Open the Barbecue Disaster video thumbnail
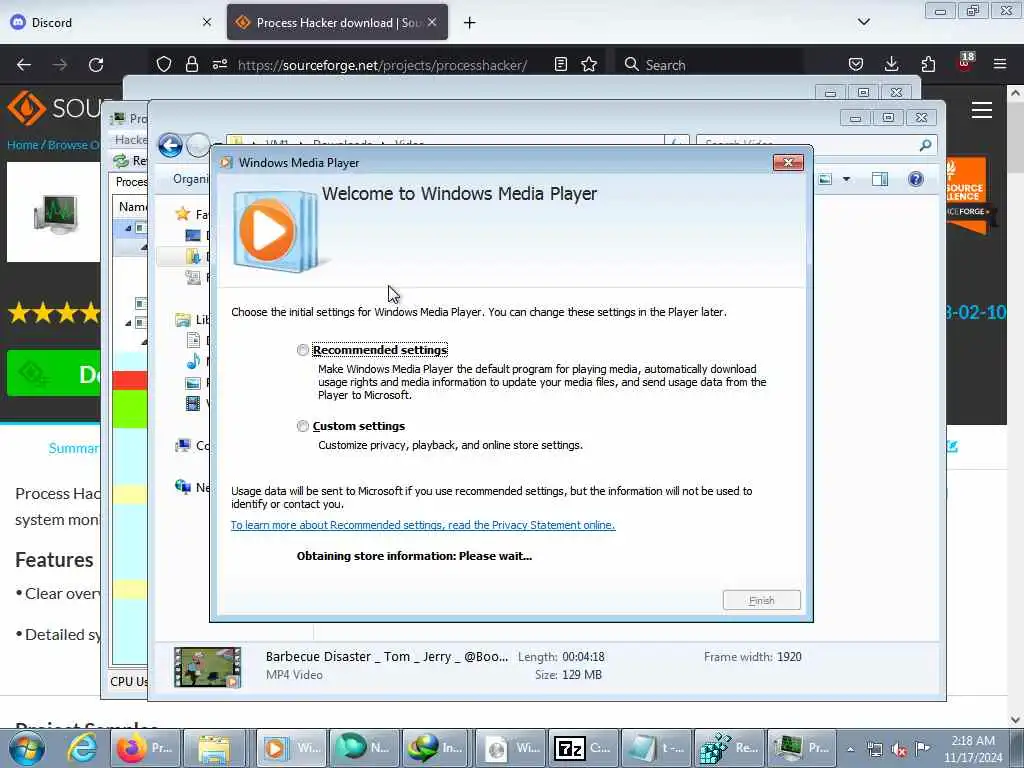 click(208, 667)
